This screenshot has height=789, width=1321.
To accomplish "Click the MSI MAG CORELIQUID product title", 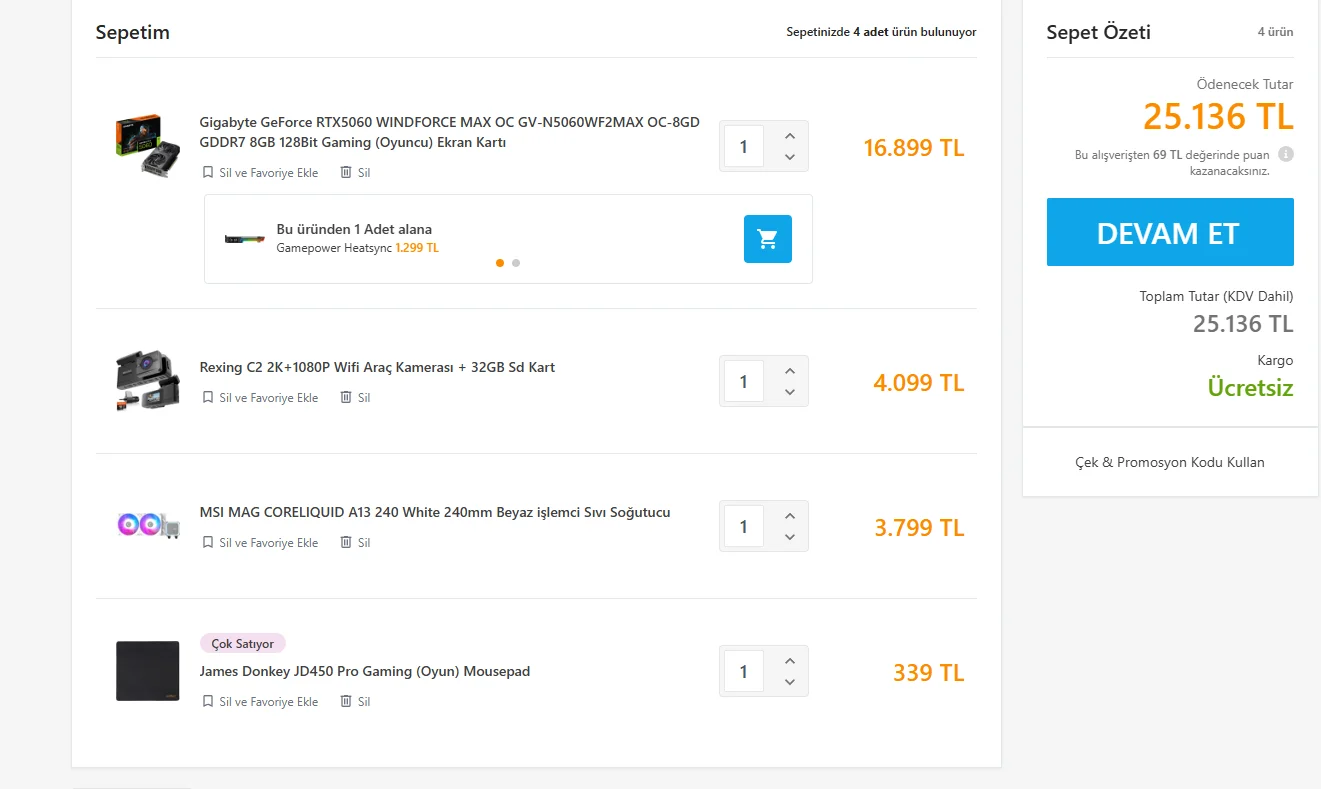I will 434,512.
